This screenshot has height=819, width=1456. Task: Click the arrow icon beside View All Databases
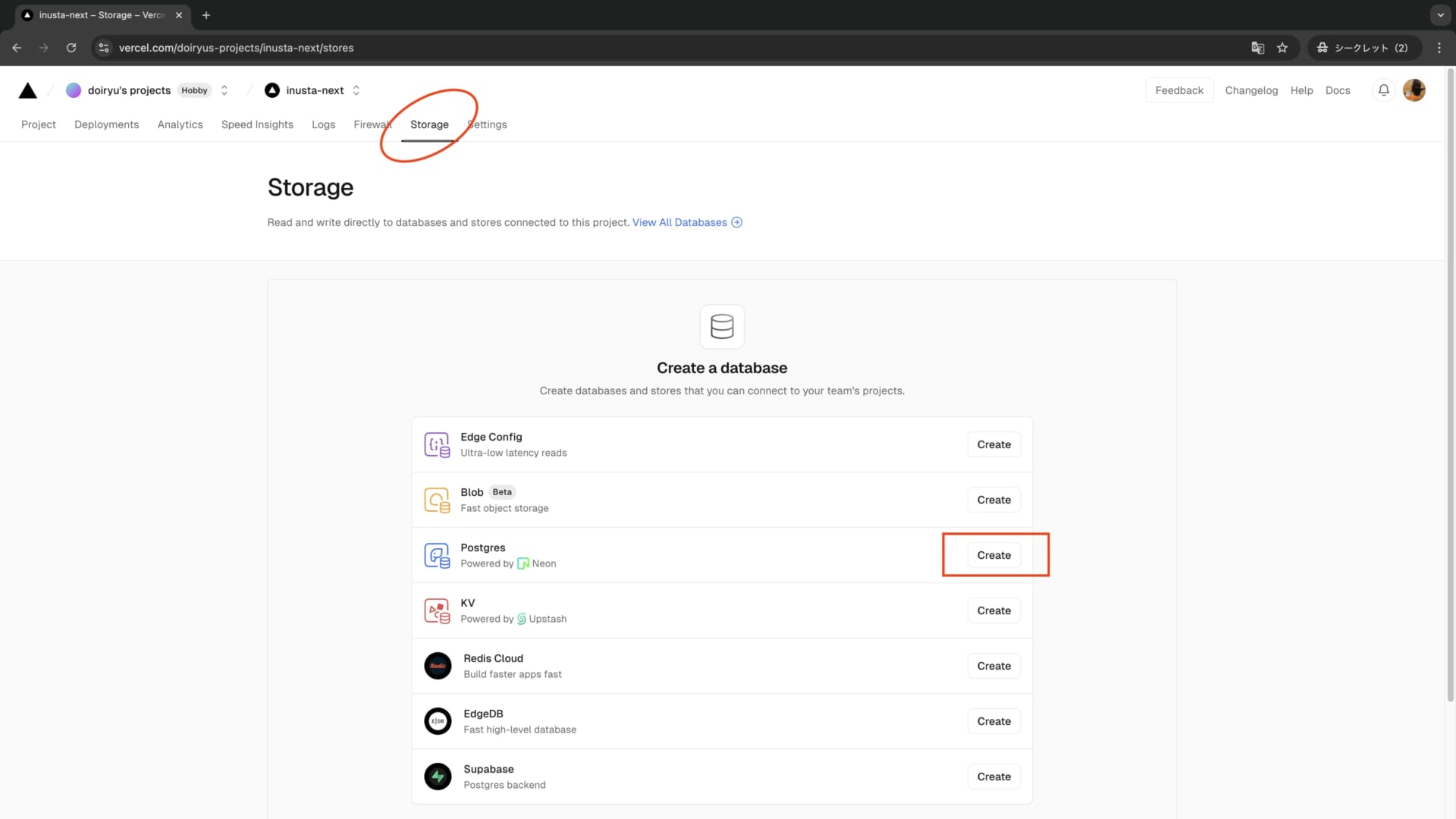(736, 222)
